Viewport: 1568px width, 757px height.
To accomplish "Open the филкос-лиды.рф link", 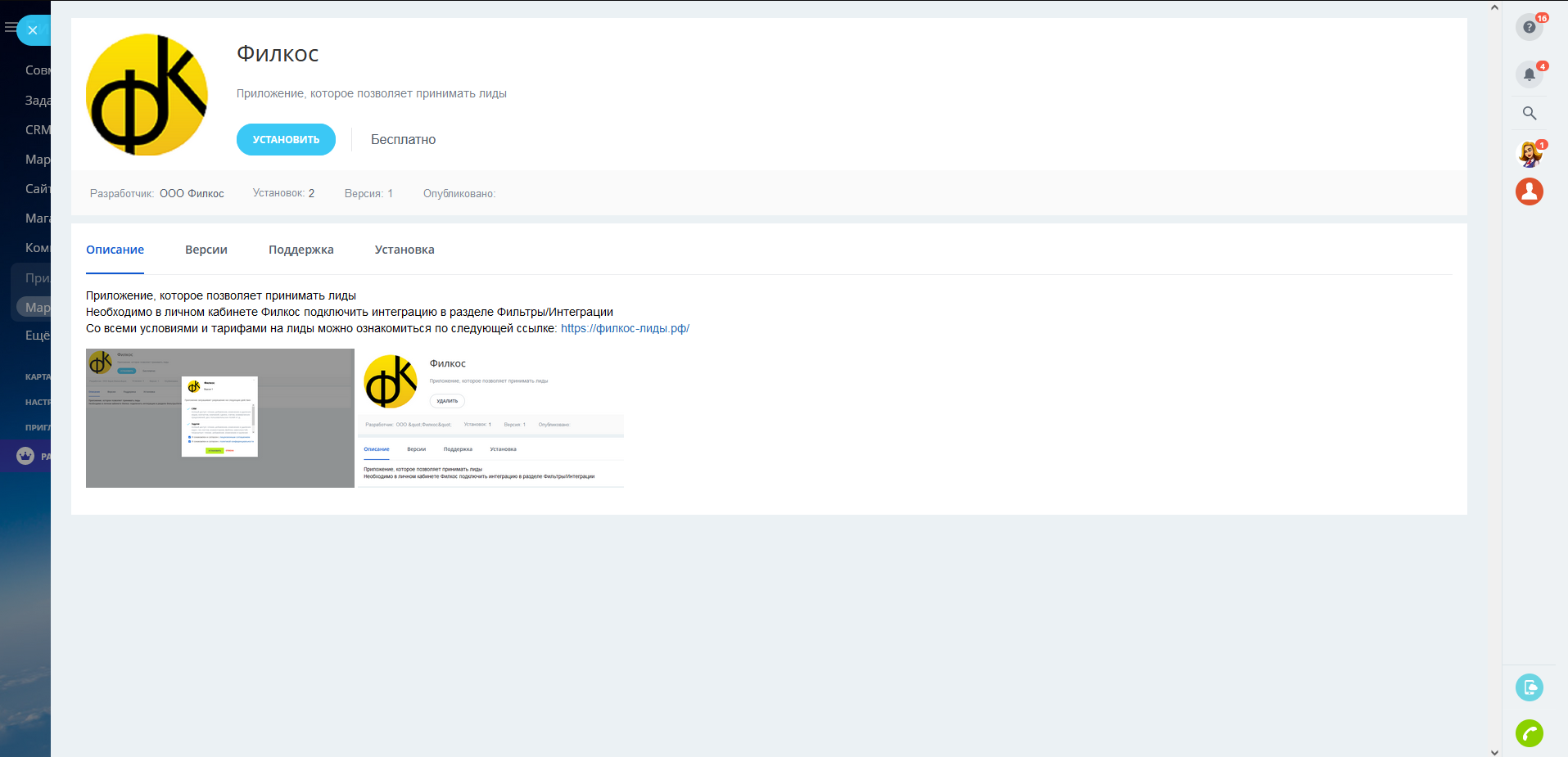I will coord(625,328).
